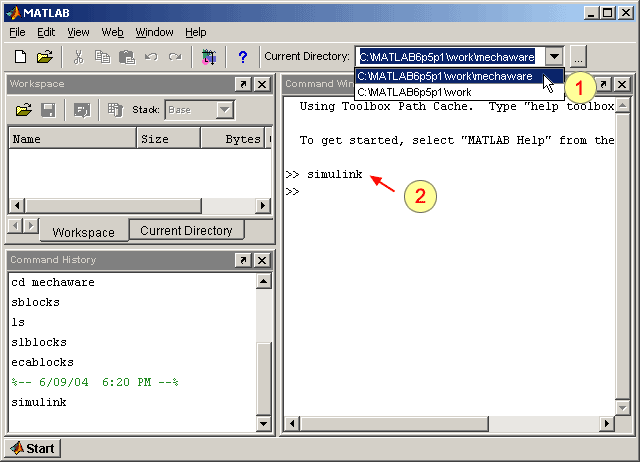The height and width of the screenshot is (462, 640).
Task: Click Command History scroll up arrow
Action: tap(264, 281)
